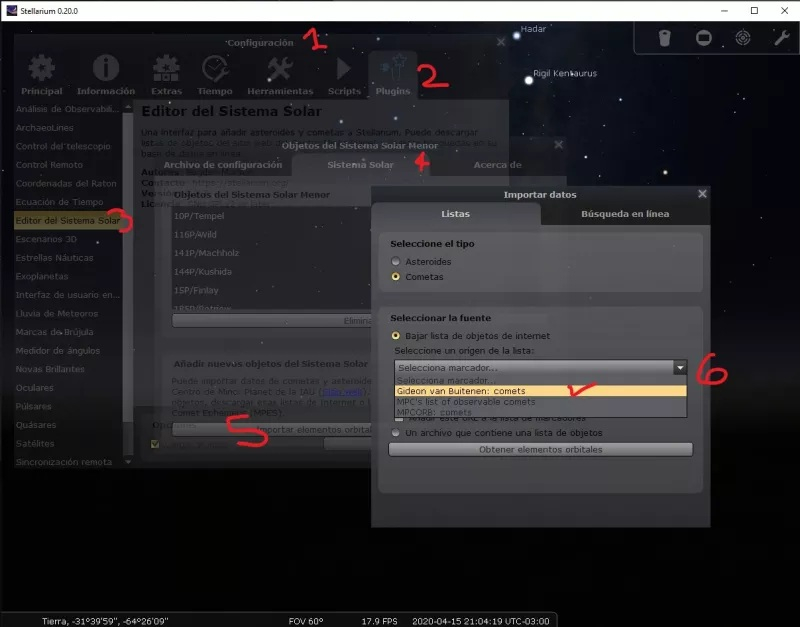Viewport: 802px width, 627px height.
Task: Click the Eliminar button under object list
Action: point(272,321)
